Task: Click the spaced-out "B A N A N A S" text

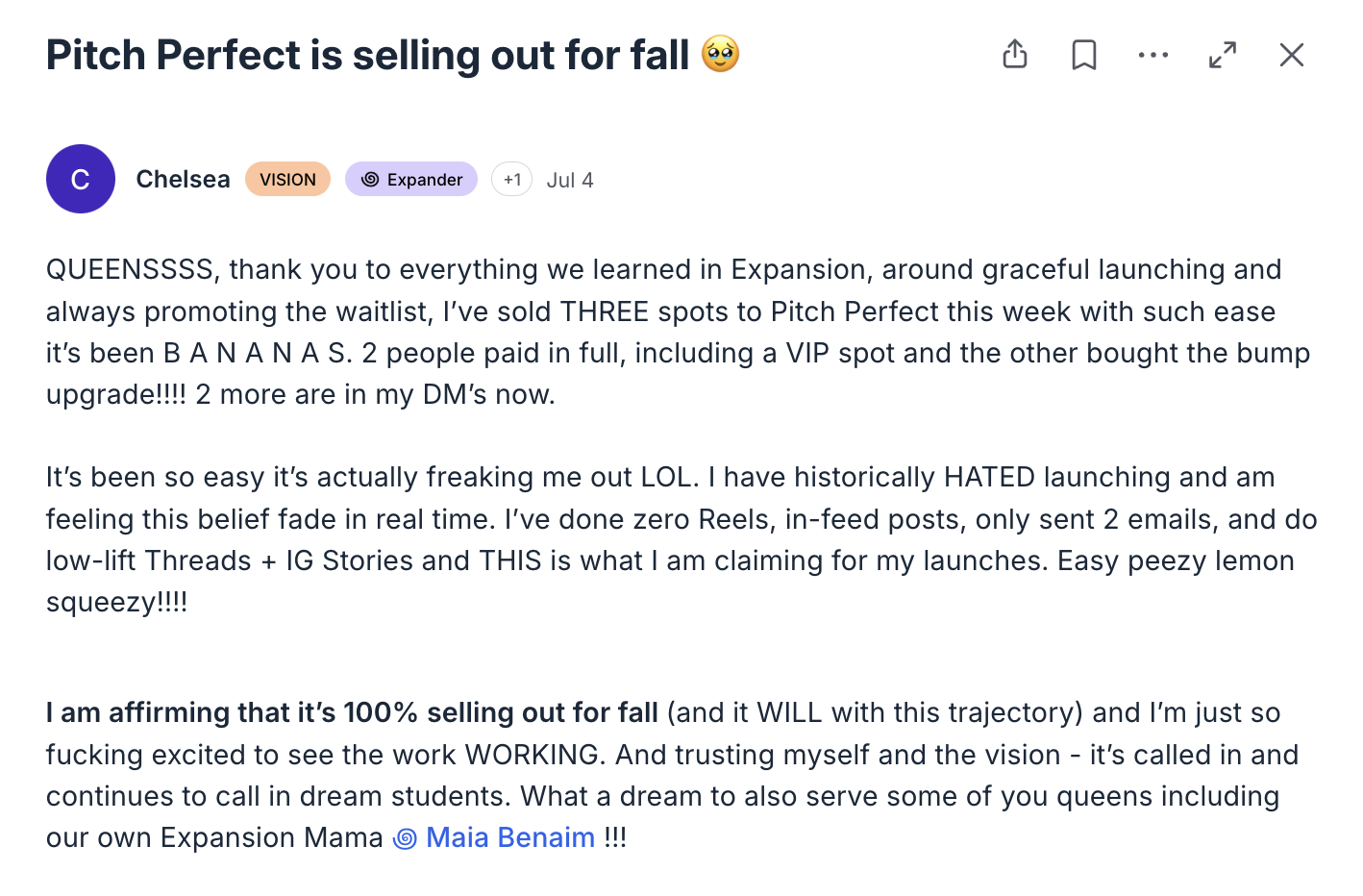Action: (x=257, y=354)
